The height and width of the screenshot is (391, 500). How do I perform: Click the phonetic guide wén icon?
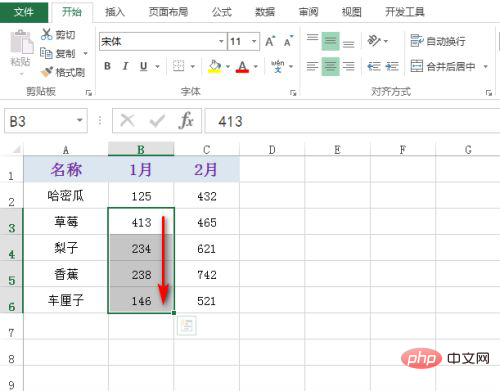pyautogui.click(x=277, y=66)
